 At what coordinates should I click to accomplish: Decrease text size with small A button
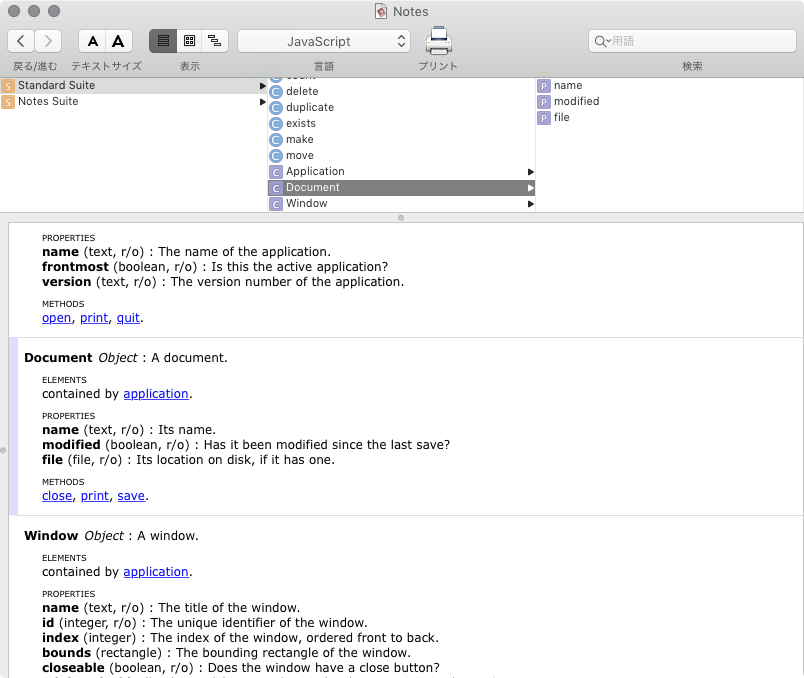click(93, 41)
